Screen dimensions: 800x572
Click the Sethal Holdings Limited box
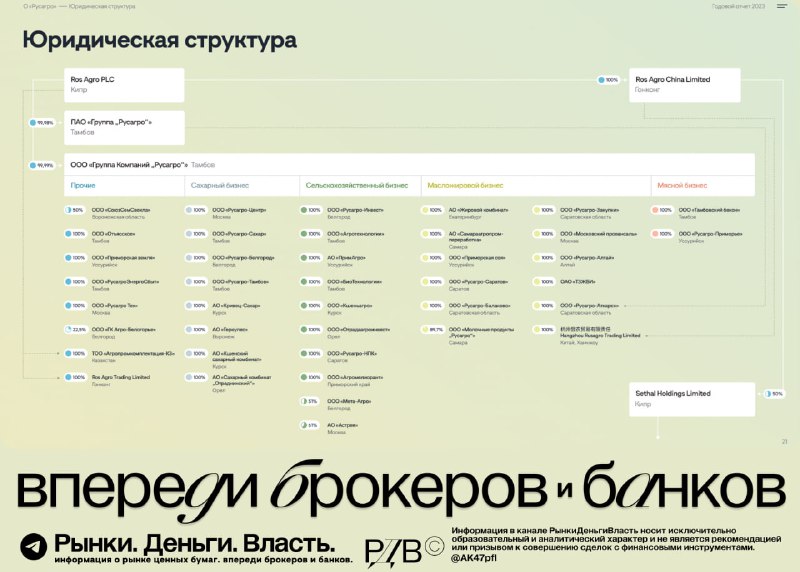pyautogui.click(x=692, y=399)
